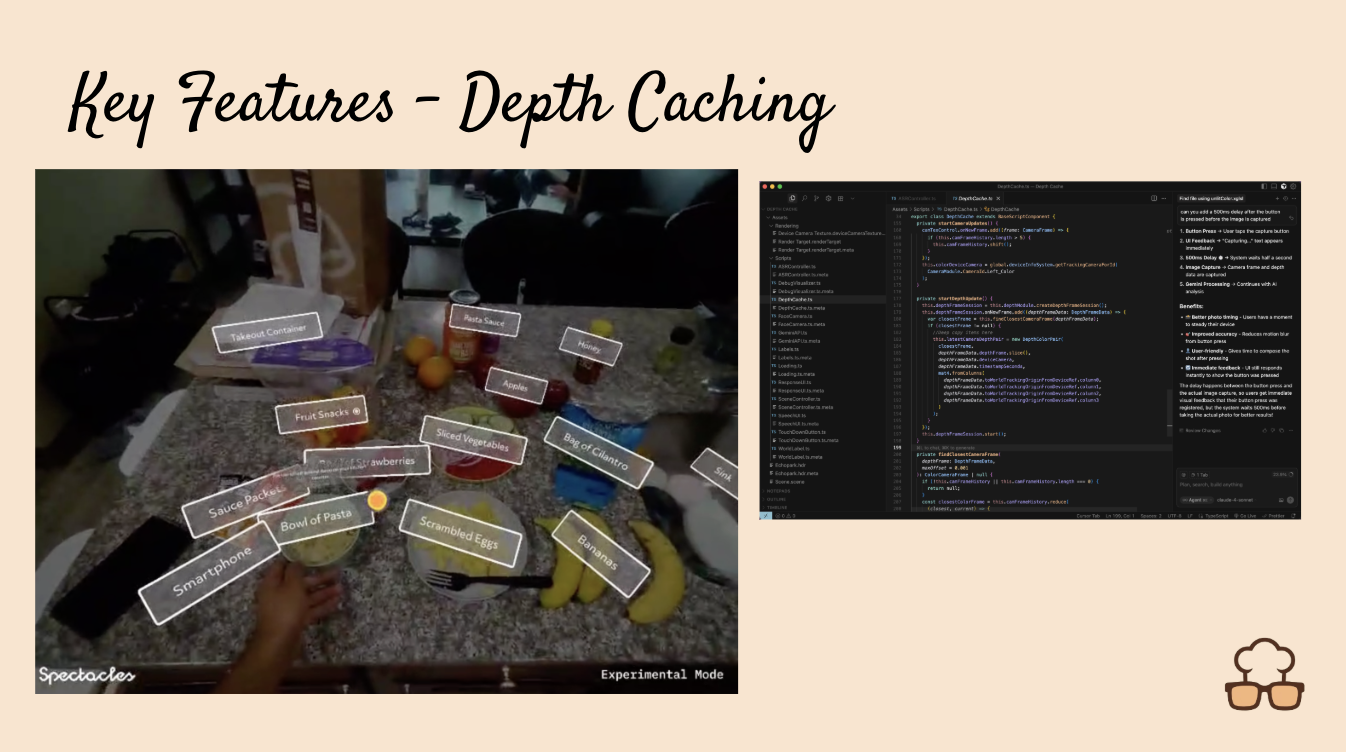Choose model from claude-4-sonnet dropdown

(1236, 500)
